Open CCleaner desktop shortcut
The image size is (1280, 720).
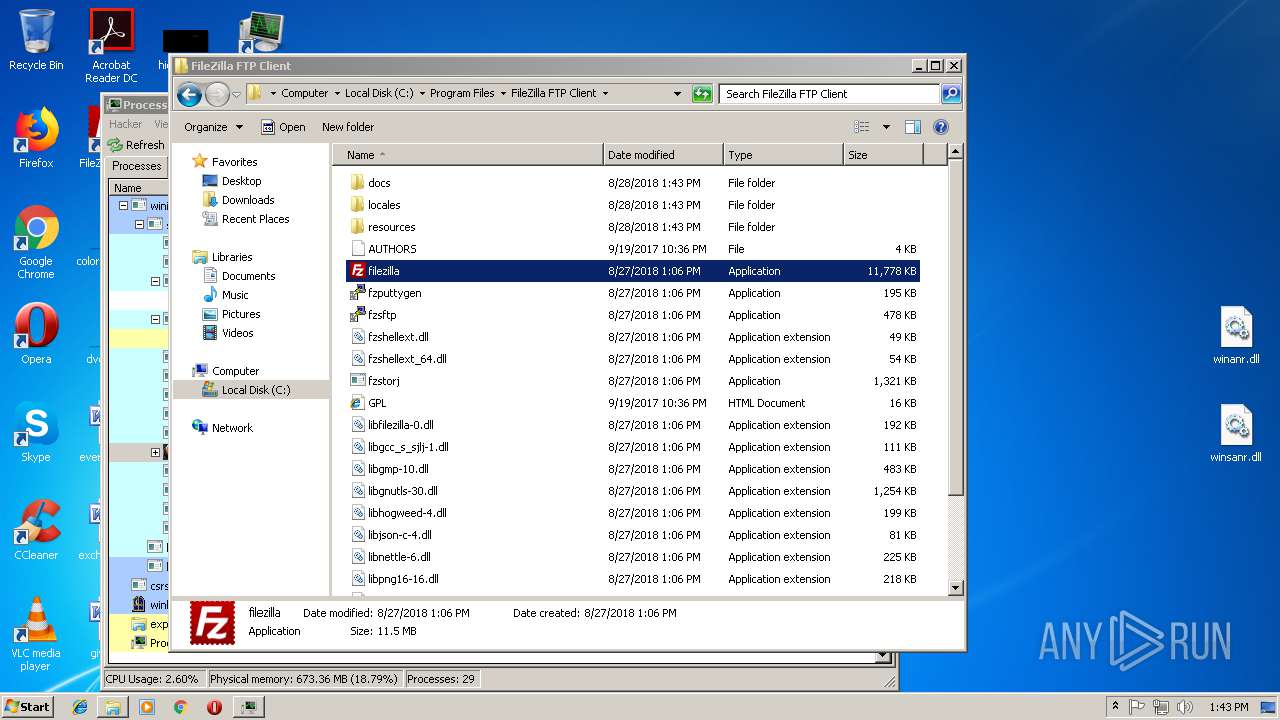click(x=36, y=530)
